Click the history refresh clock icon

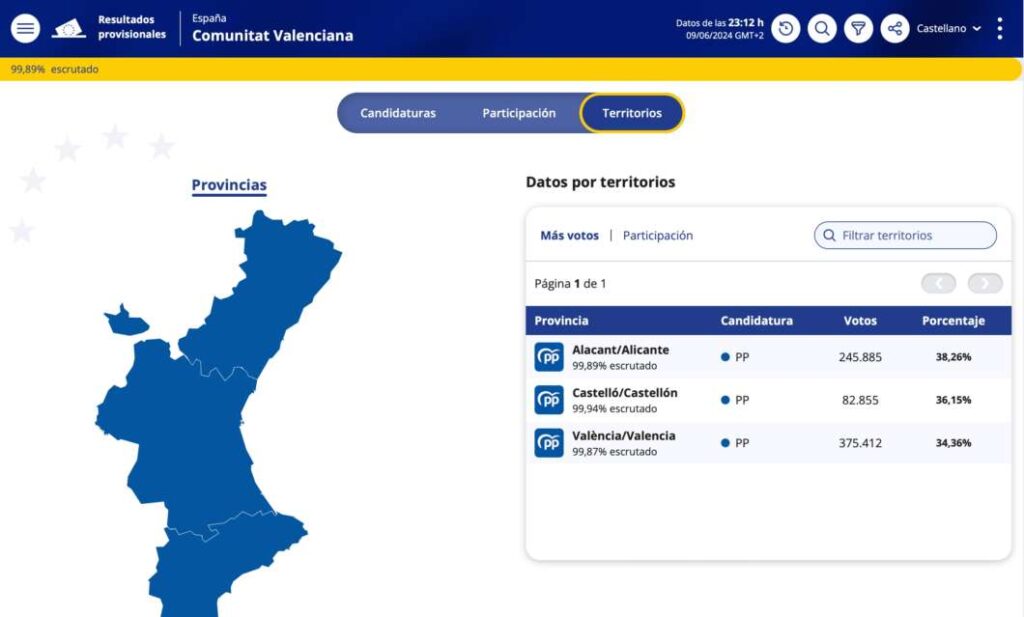tap(786, 28)
